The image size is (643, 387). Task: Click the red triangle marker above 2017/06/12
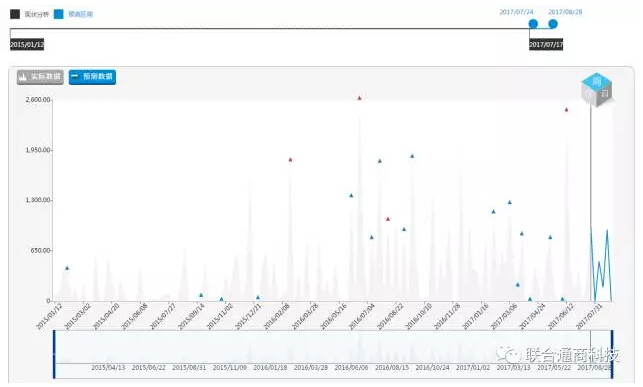[x=566, y=110]
